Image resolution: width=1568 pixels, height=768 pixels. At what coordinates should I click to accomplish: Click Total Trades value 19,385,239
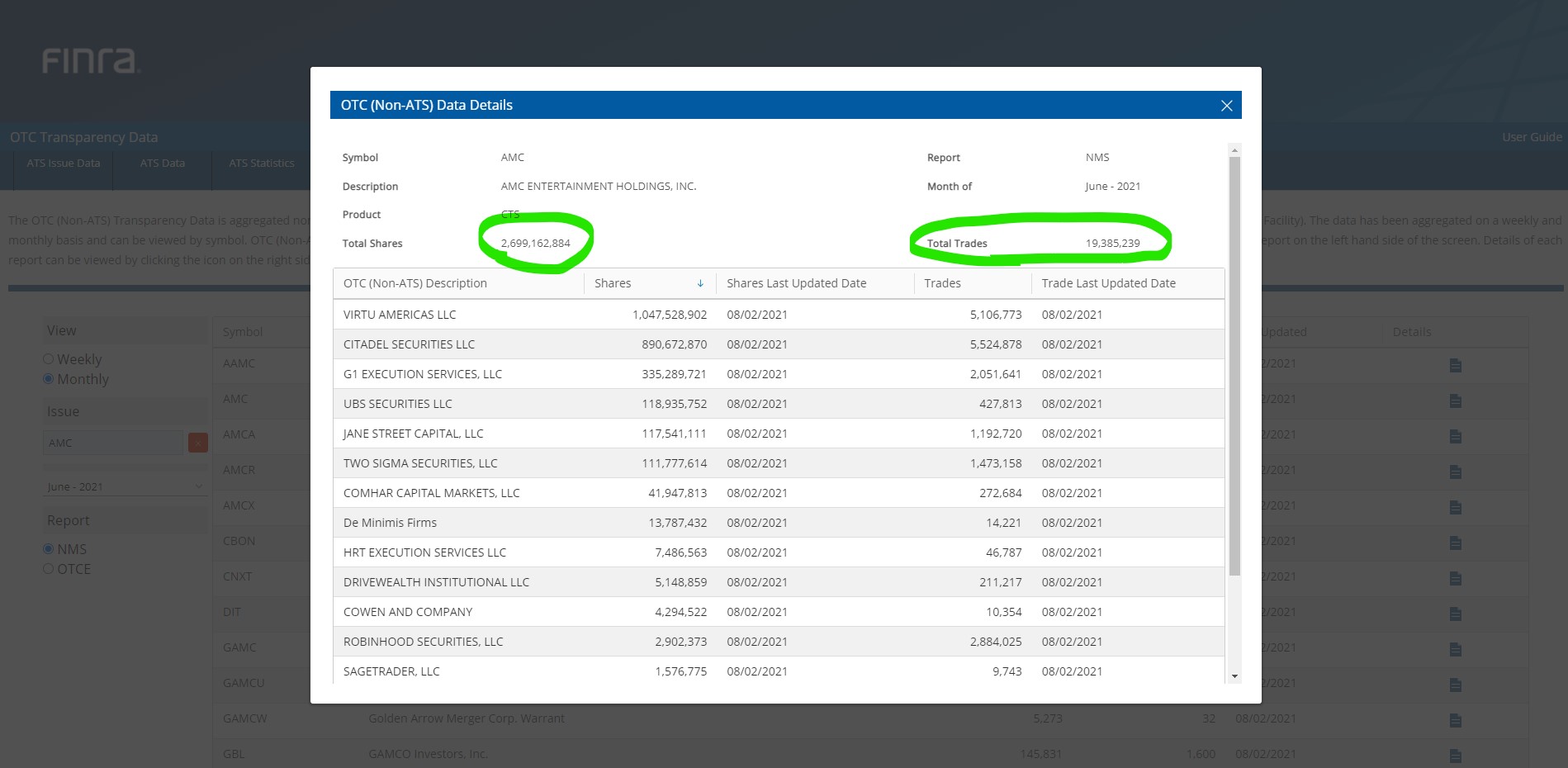click(x=1112, y=244)
